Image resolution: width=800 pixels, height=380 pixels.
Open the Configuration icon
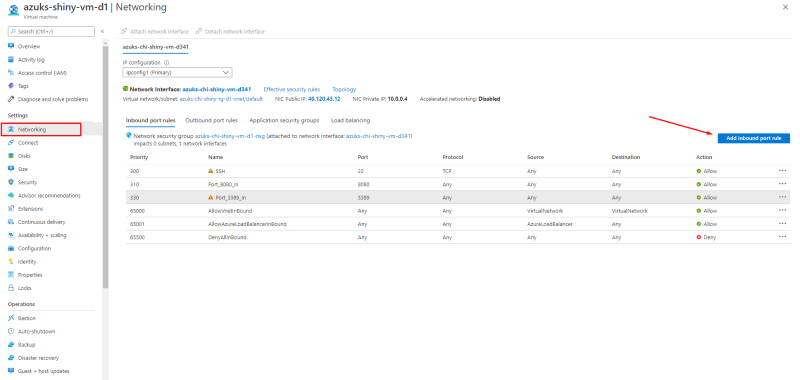coord(11,248)
